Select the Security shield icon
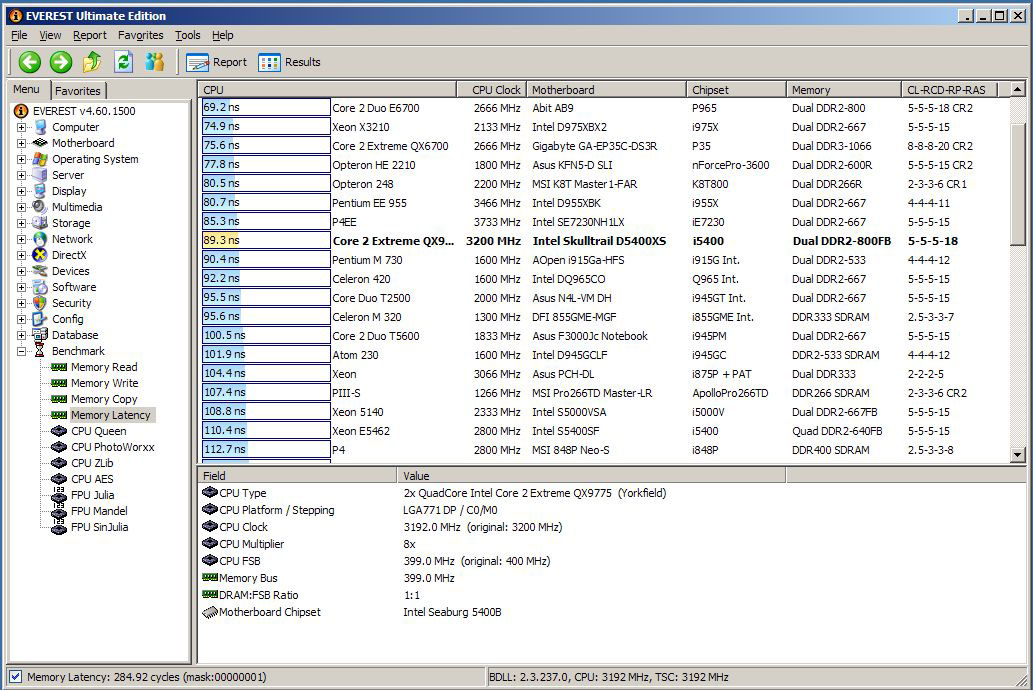This screenshot has height=690, width=1033. (40, 303)
